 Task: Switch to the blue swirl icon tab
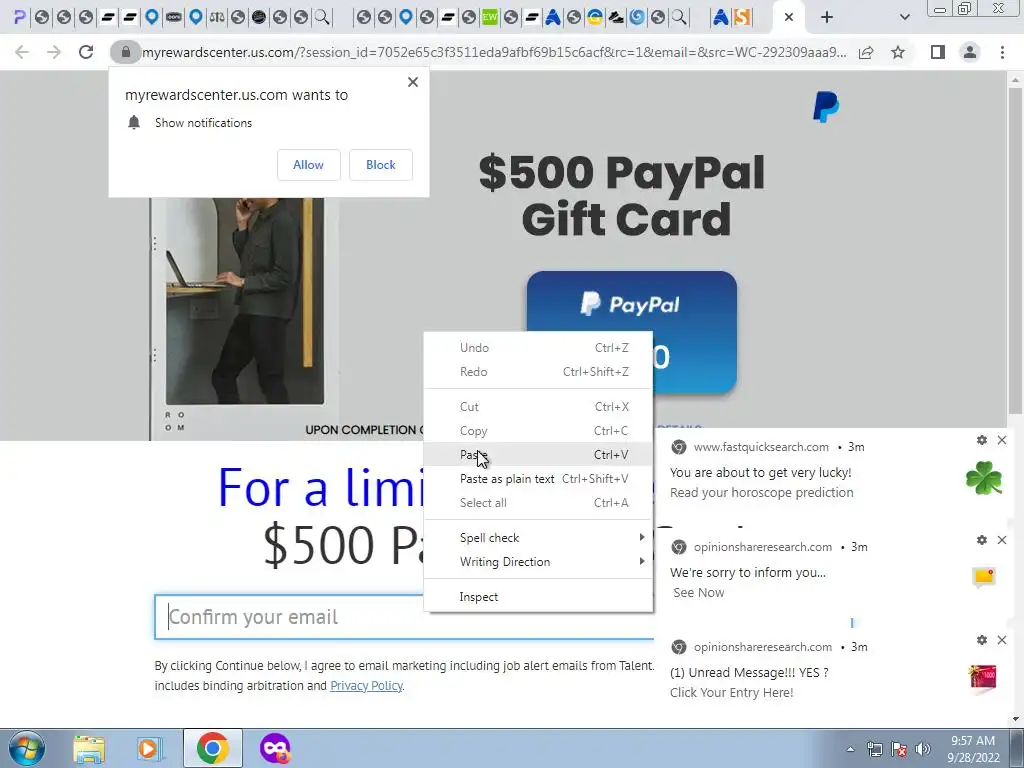pos(637,17)
